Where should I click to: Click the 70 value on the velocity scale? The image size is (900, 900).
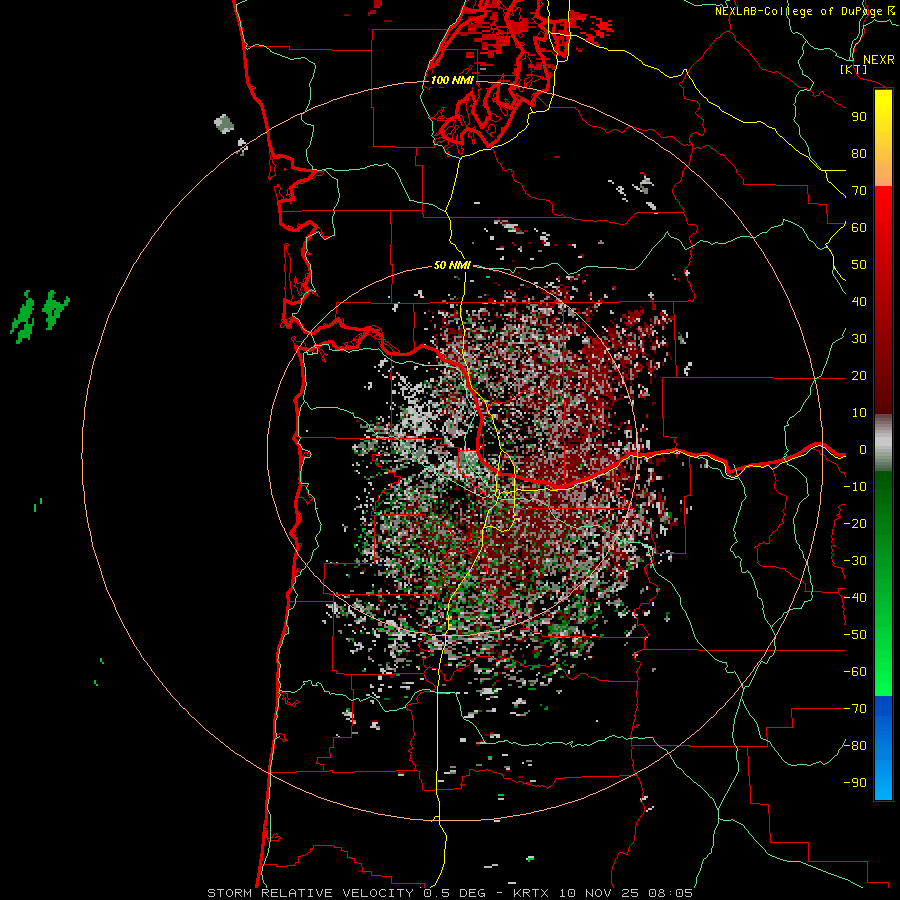point(859,191)
